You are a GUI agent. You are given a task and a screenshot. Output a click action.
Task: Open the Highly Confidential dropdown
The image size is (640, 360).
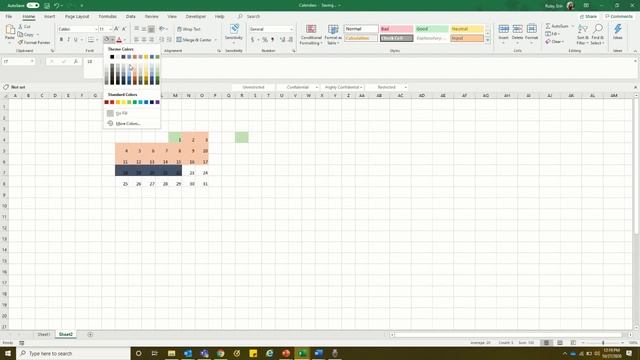click(343, 87)
